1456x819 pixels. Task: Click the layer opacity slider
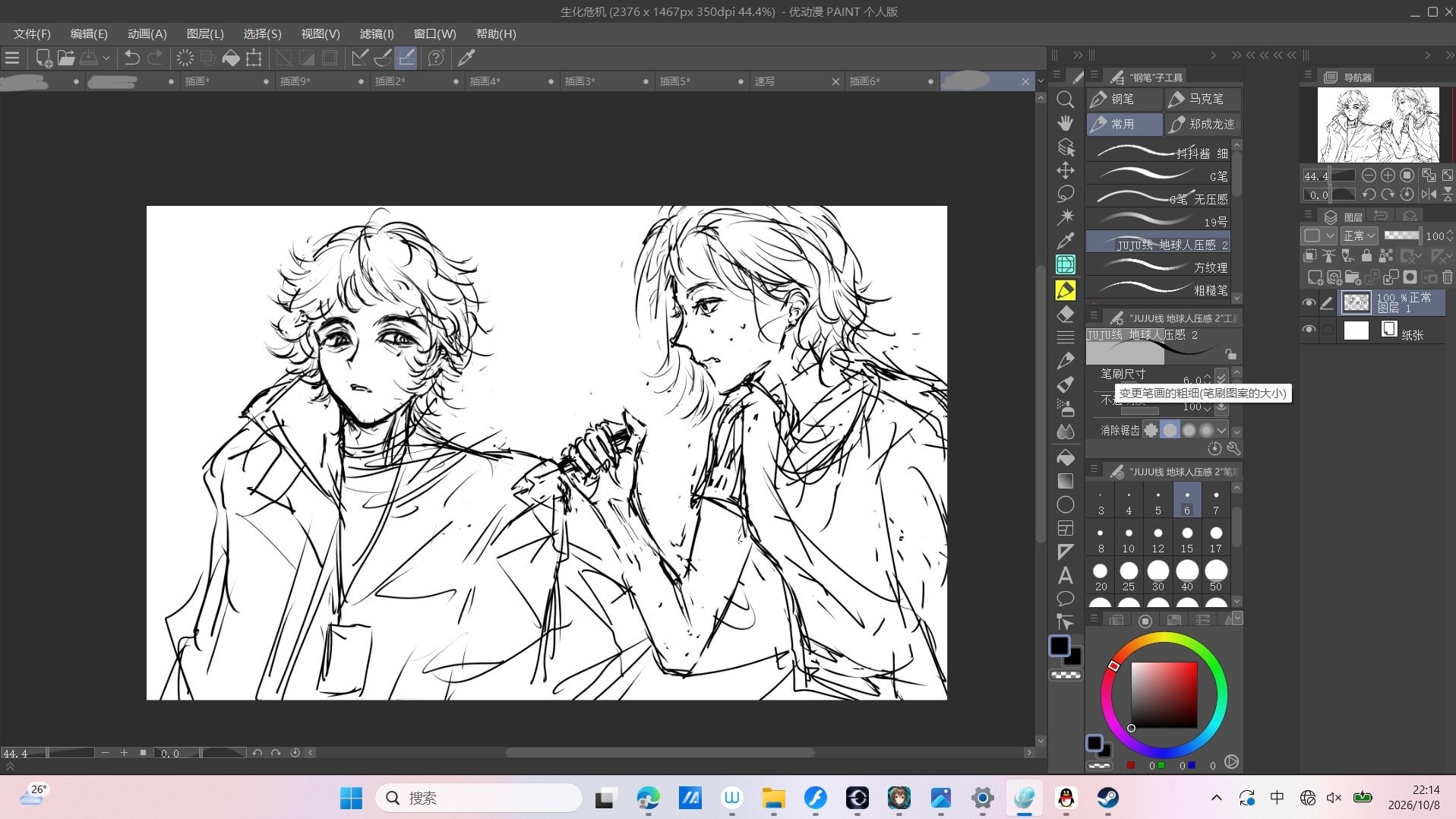[x=1401, y=236]
